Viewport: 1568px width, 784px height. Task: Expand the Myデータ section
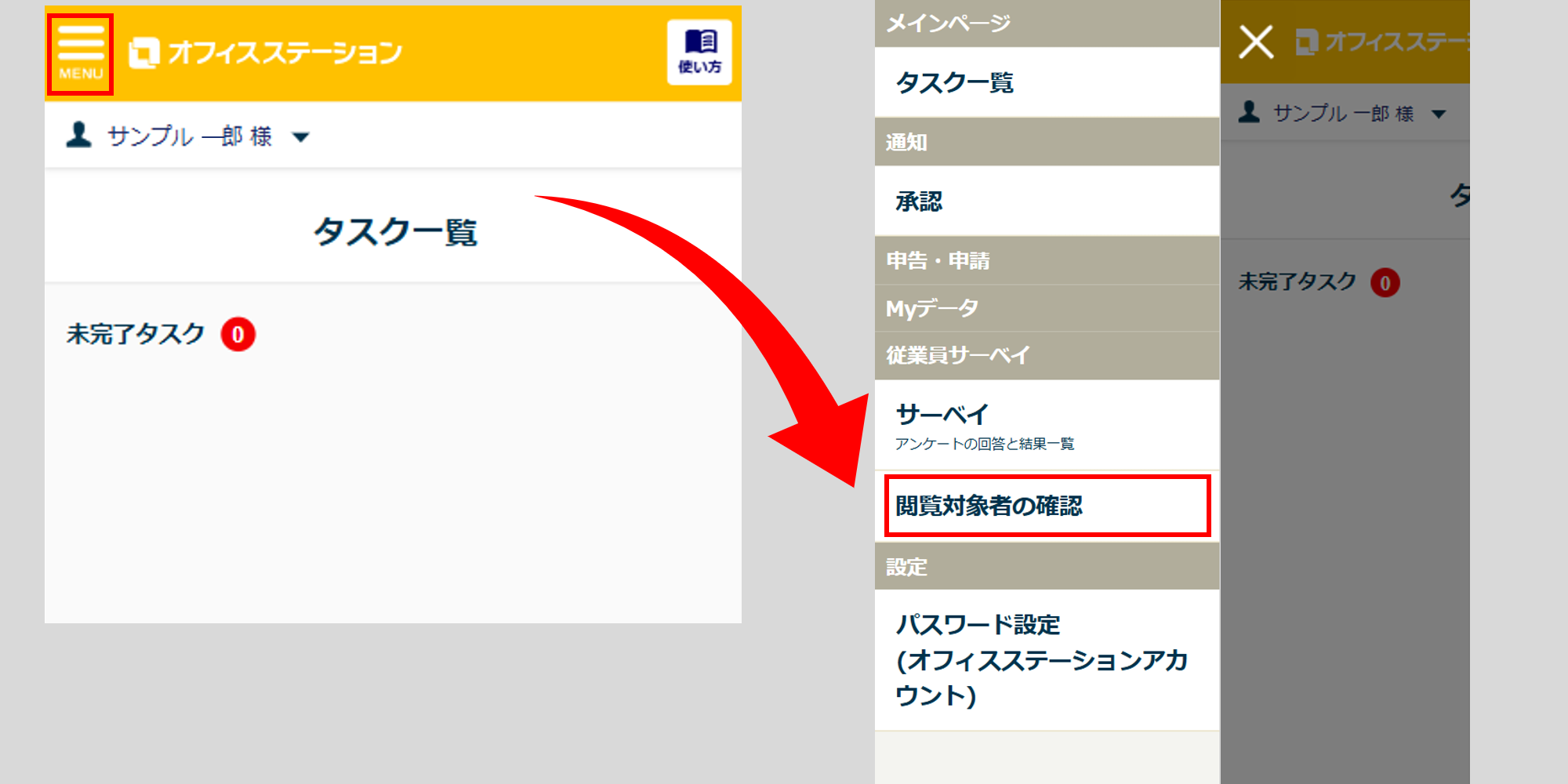pyautogui.click(x=1047, y=308)
